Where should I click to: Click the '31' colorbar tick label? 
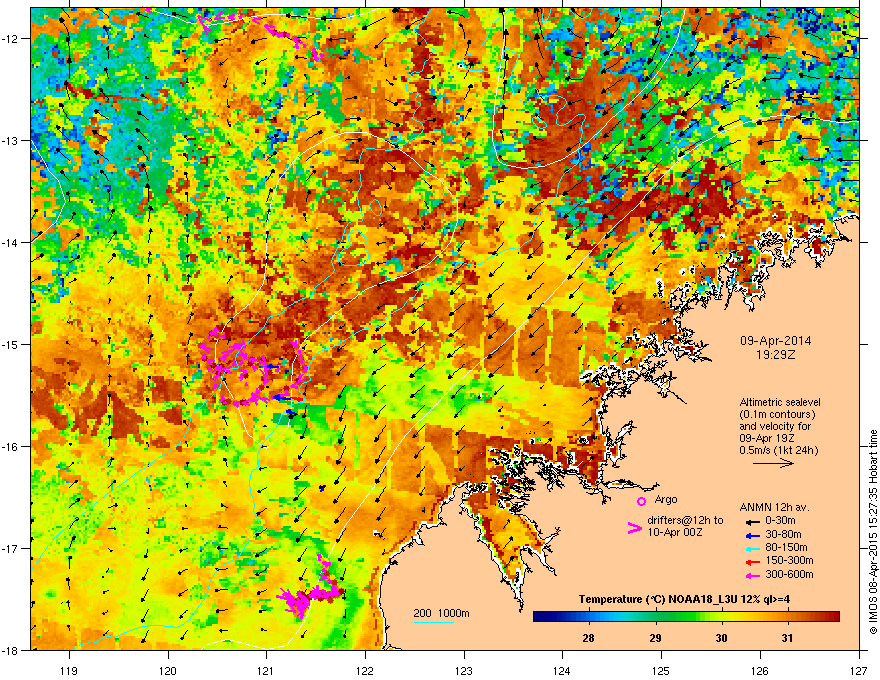click(x=787, y=638)
